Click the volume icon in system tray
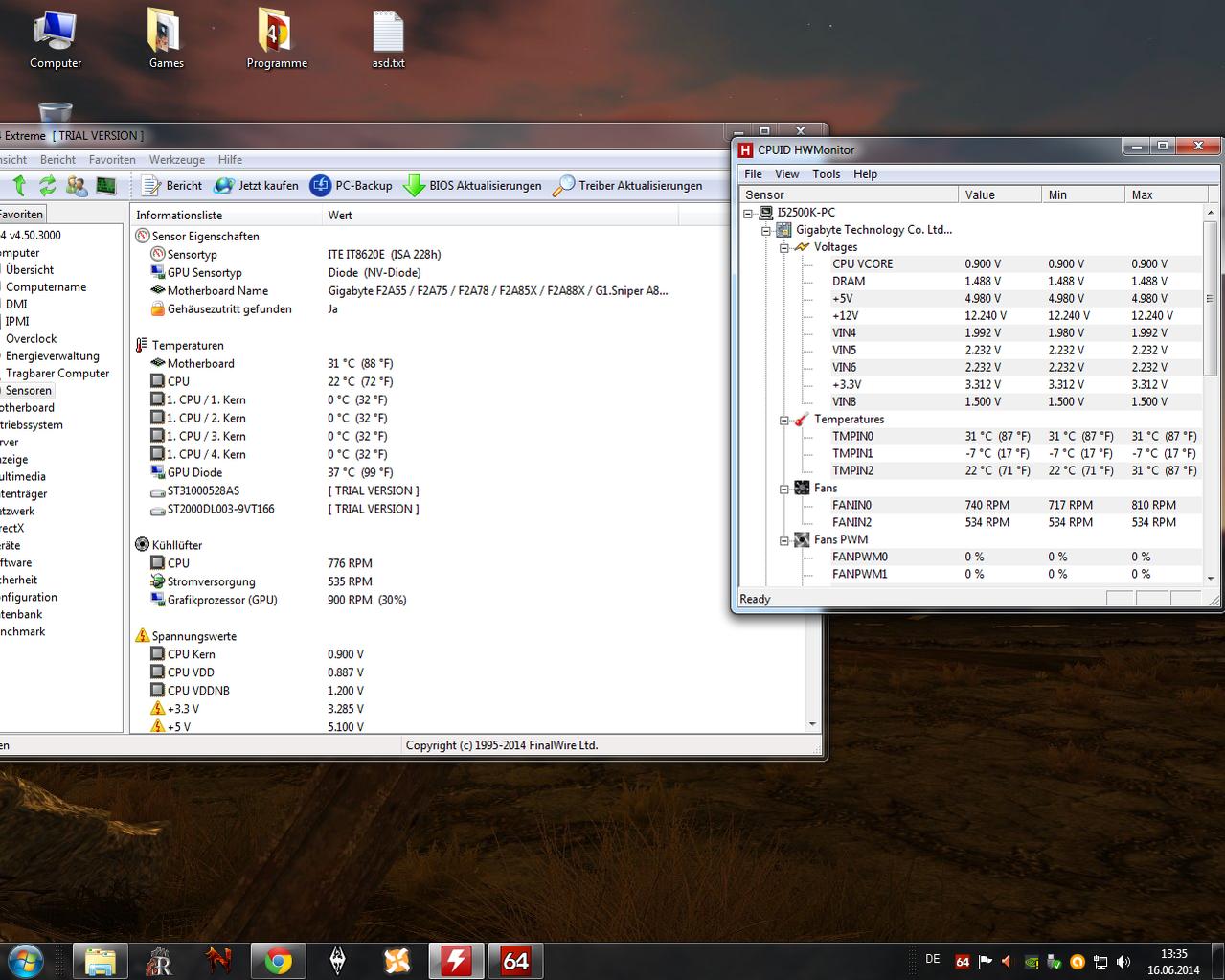Image resolution: width=1225 pixels, height=980 pixels. 1123,961
